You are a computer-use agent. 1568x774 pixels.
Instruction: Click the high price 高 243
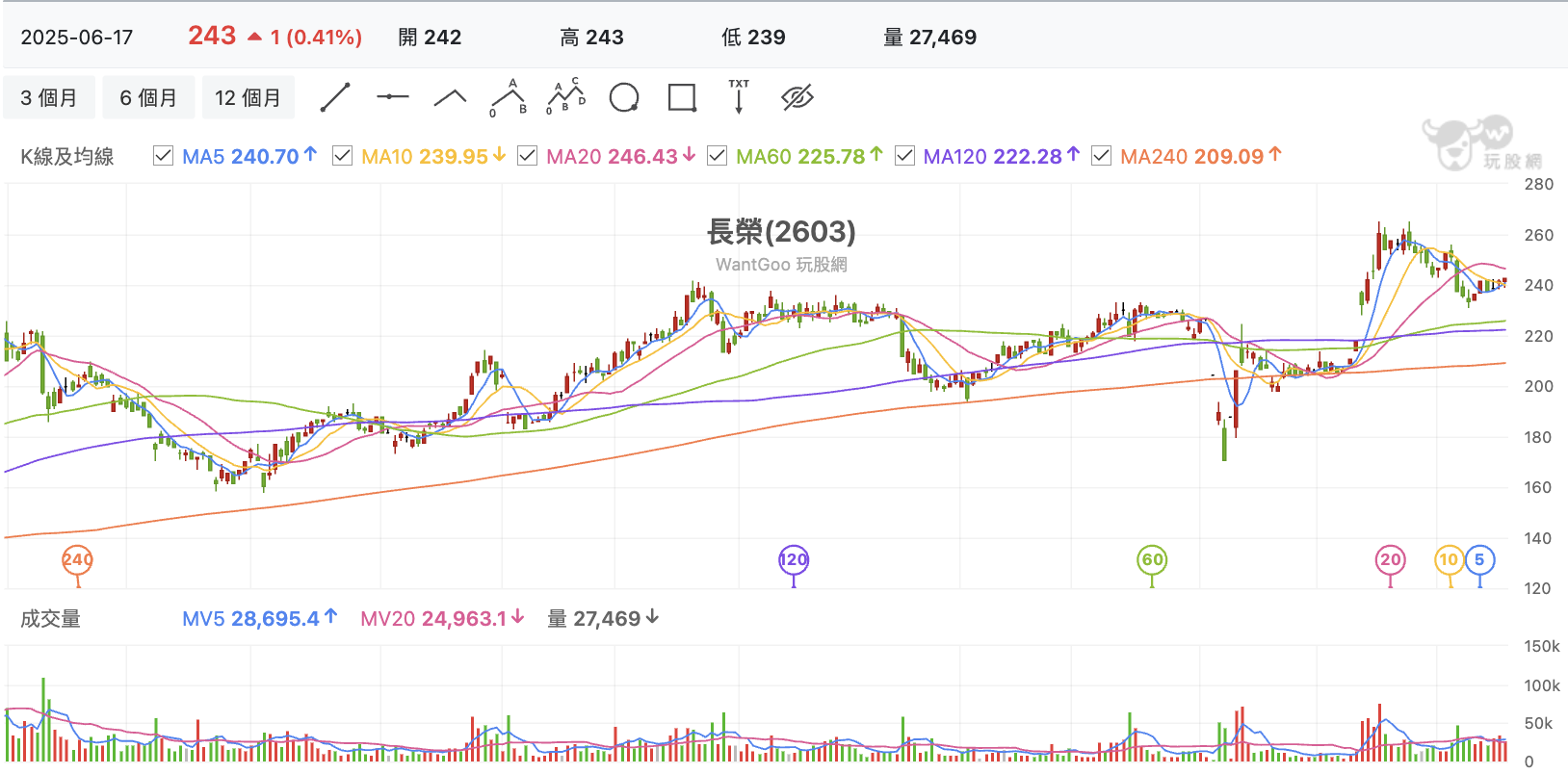[x=591, y=38]
